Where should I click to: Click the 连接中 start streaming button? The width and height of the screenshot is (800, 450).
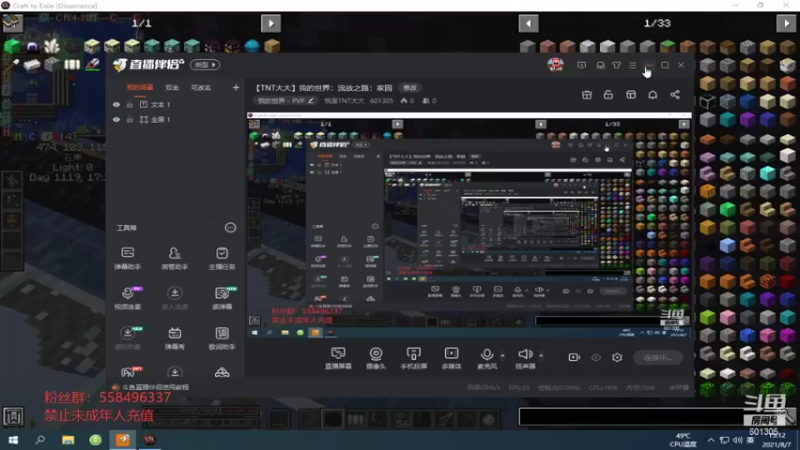pos(658,357)
